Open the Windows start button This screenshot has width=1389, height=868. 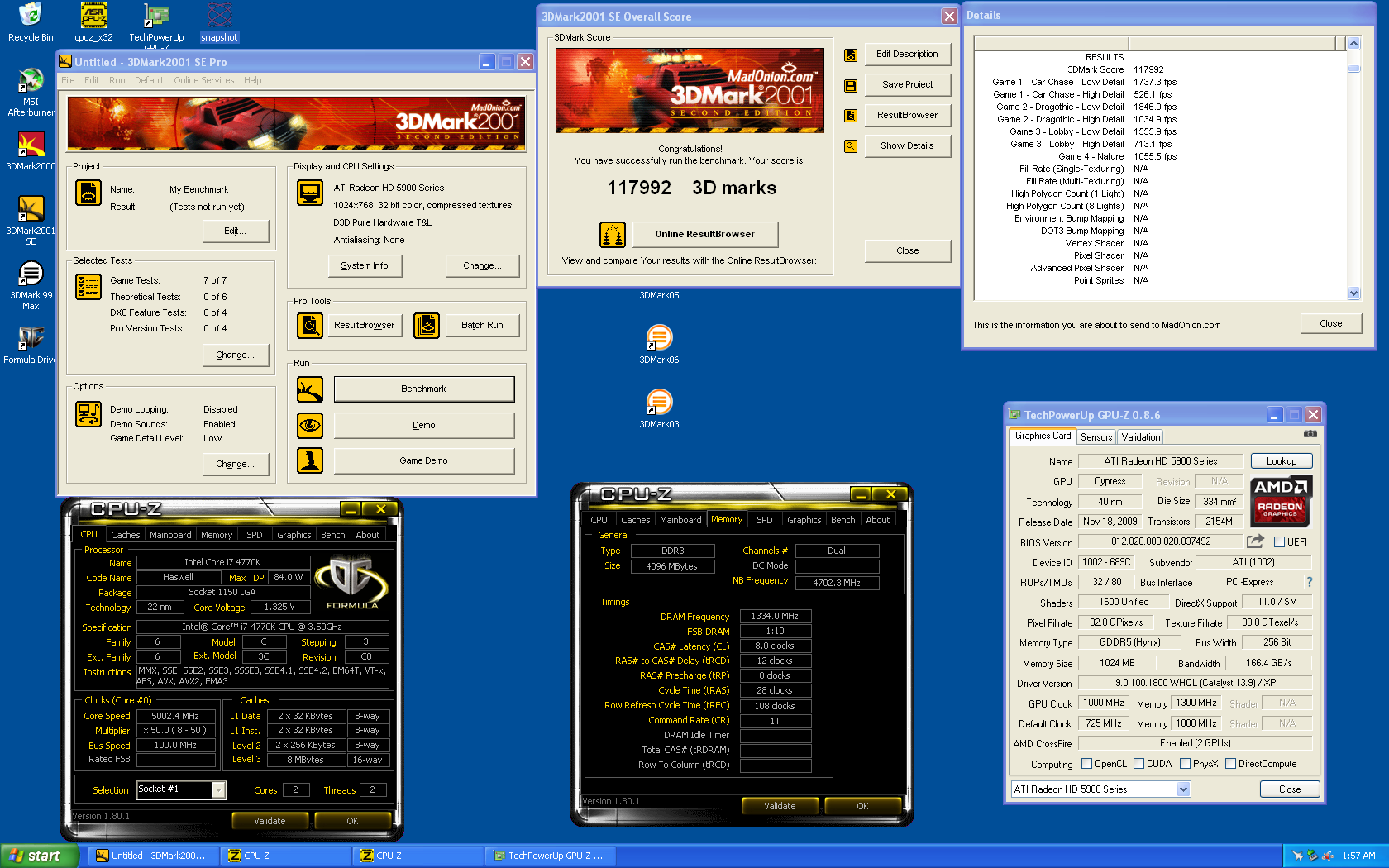(40, 856)
